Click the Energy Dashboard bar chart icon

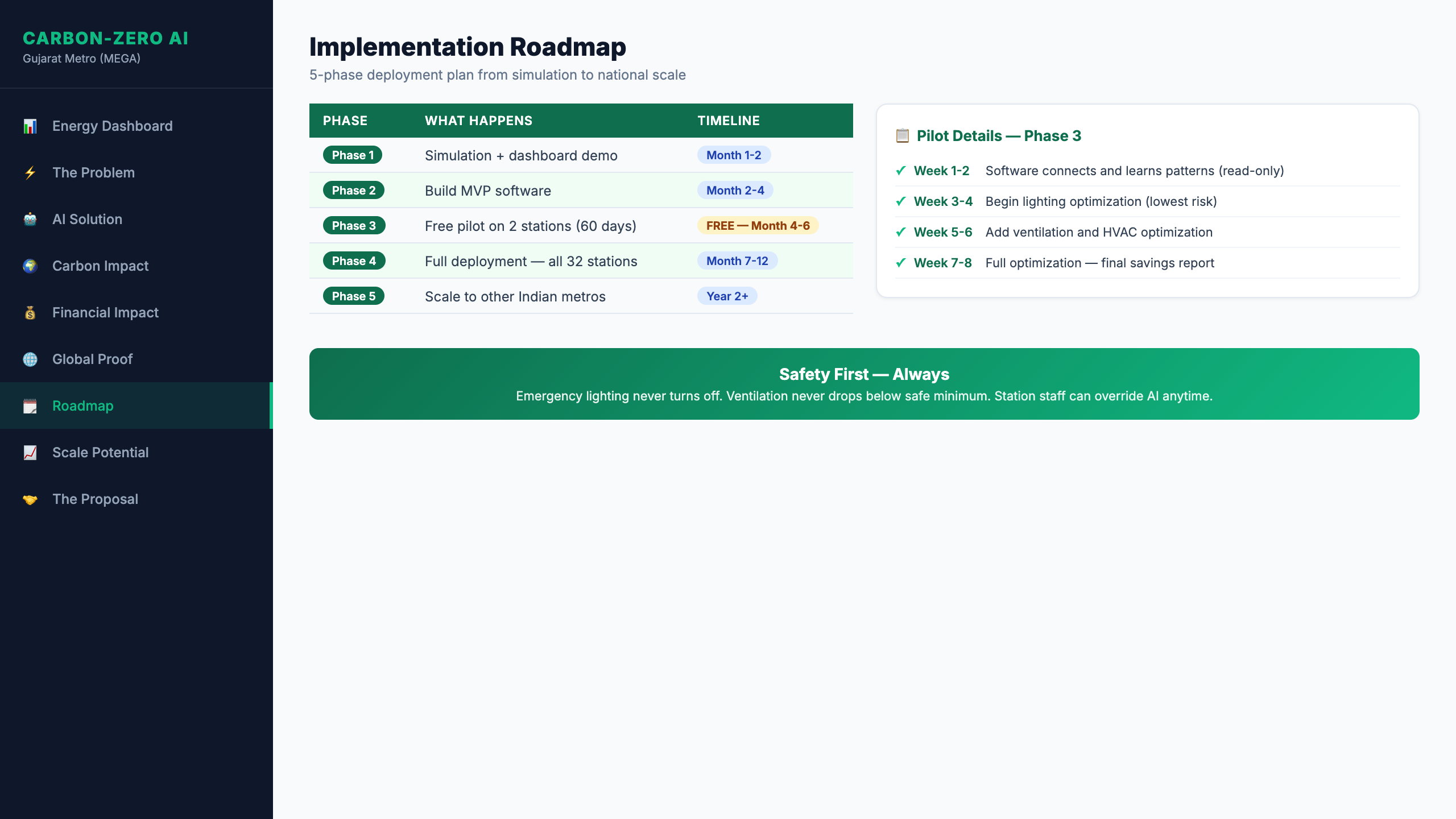[31, 126]
